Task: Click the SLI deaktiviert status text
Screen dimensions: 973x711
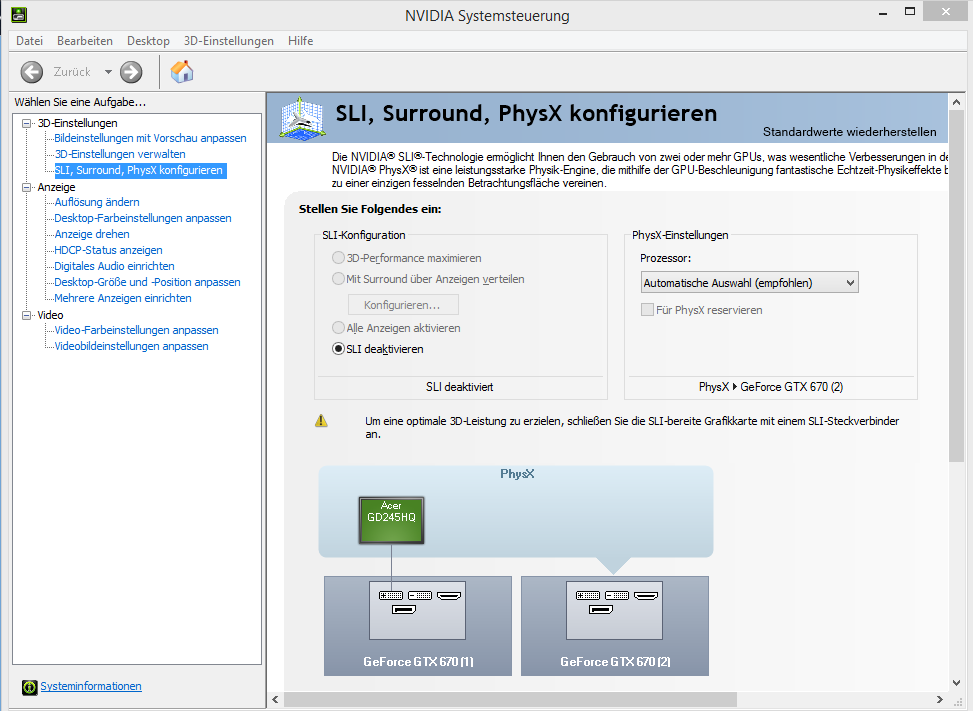Action: click(x=460, y=387)
